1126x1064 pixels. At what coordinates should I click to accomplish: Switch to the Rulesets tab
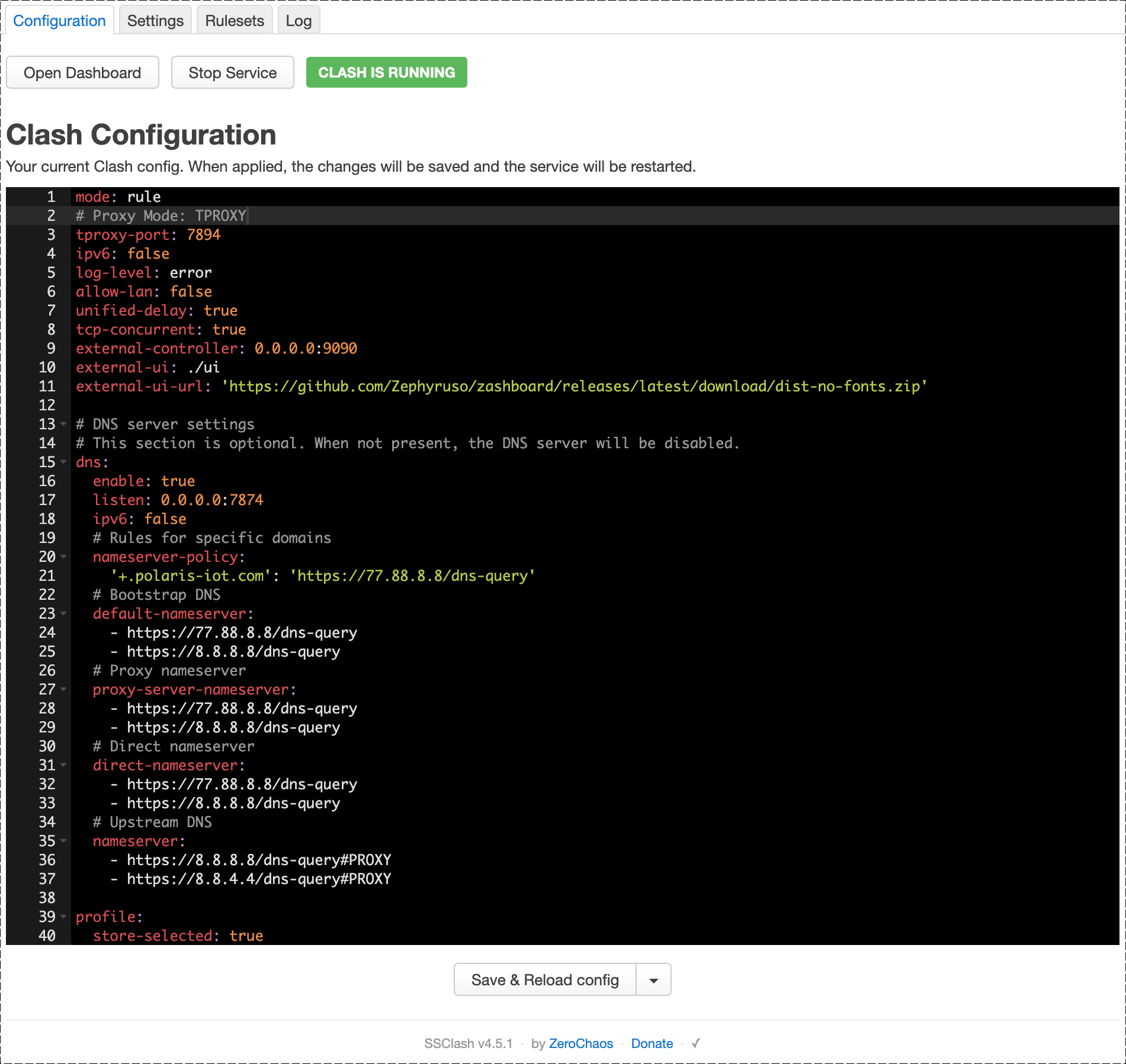click(235, 21)
